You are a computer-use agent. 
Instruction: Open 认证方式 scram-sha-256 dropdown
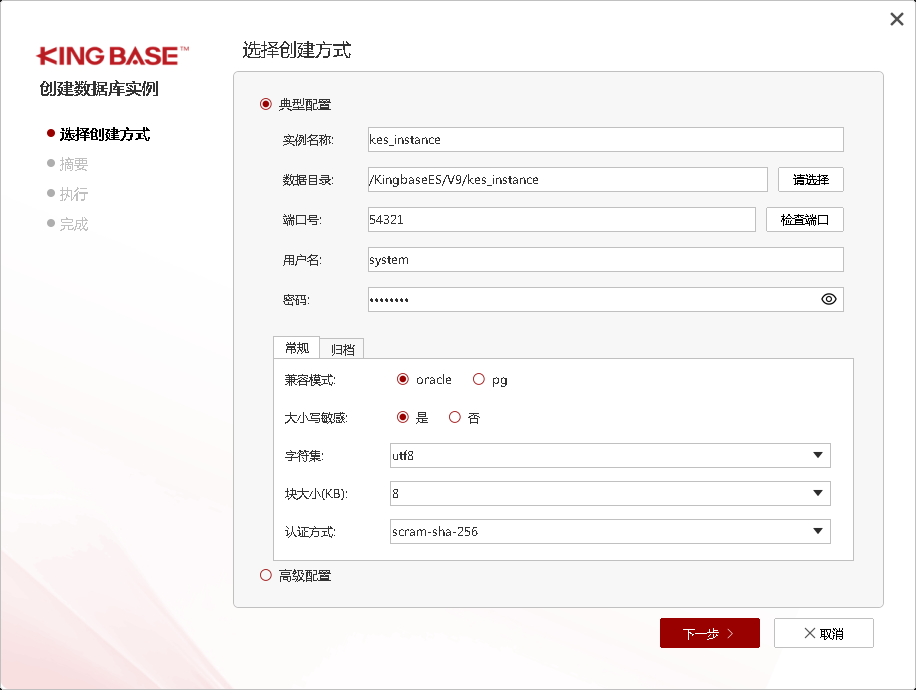point(610,531)
